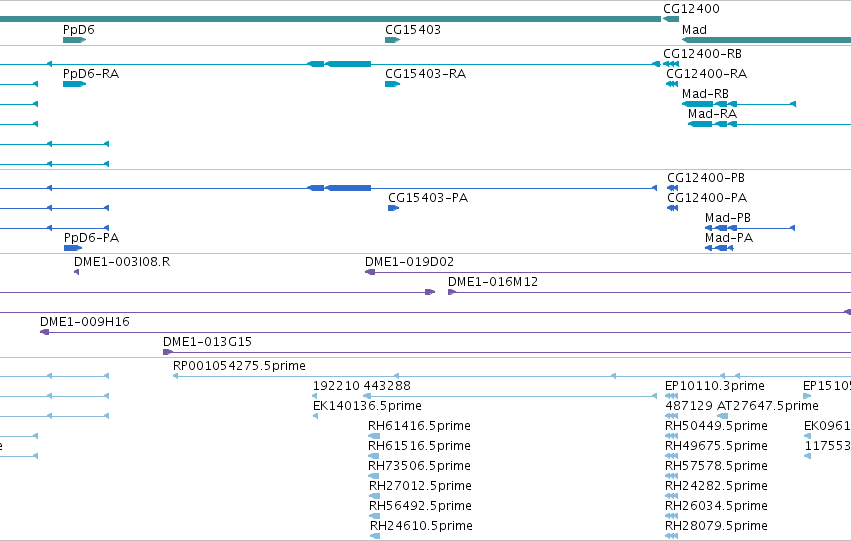This screenshot has width=851, height=541.
Task: Click the DME1-013G15 clone label
Action: (207, 342)
